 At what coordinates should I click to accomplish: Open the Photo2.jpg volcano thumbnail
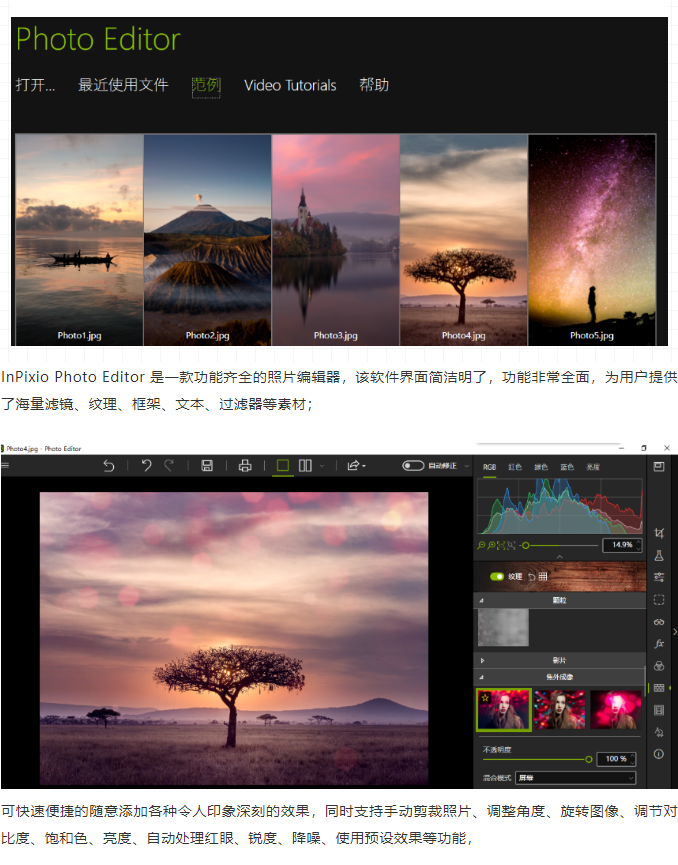(207, 240)
